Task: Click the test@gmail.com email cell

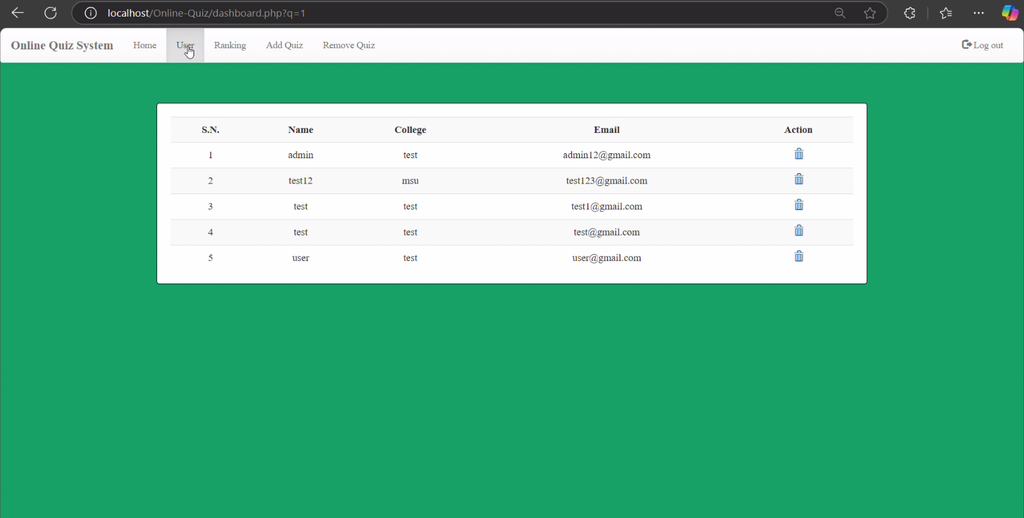Action: [x=607, y=232]
